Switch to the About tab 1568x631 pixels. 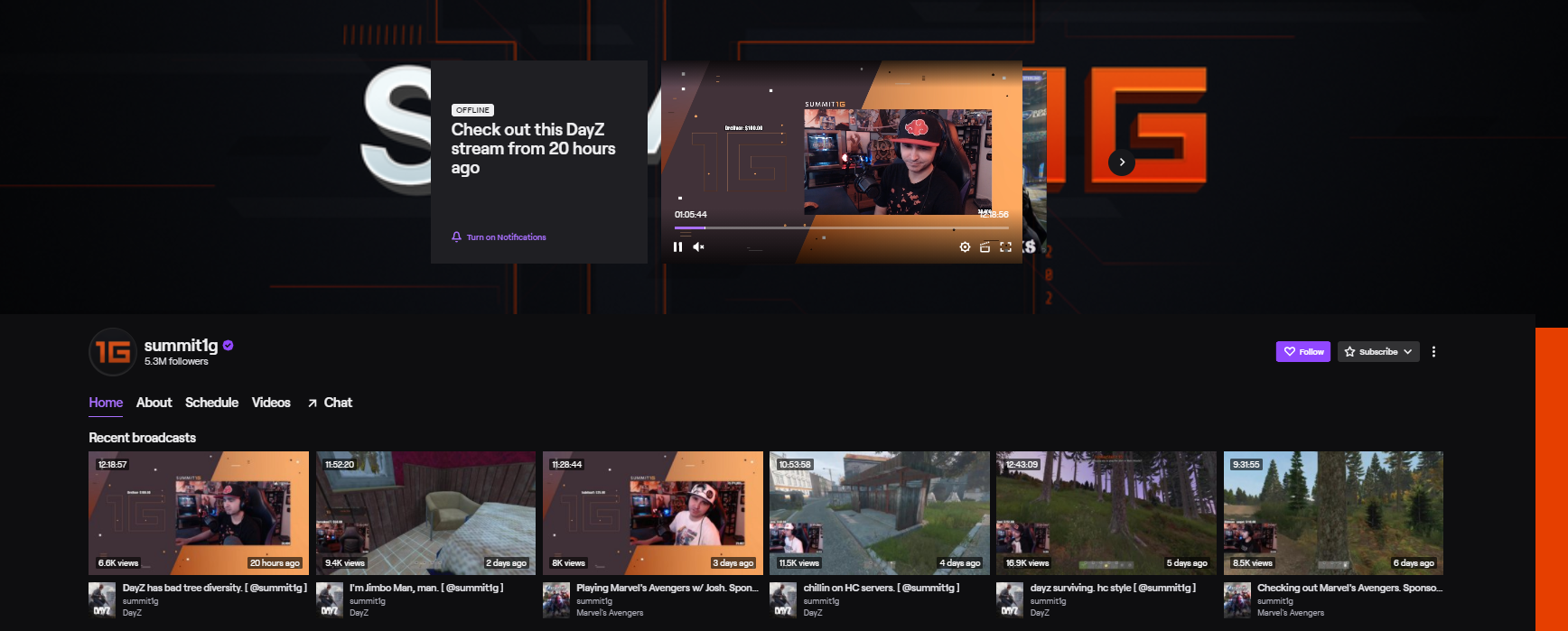point(154,403)
